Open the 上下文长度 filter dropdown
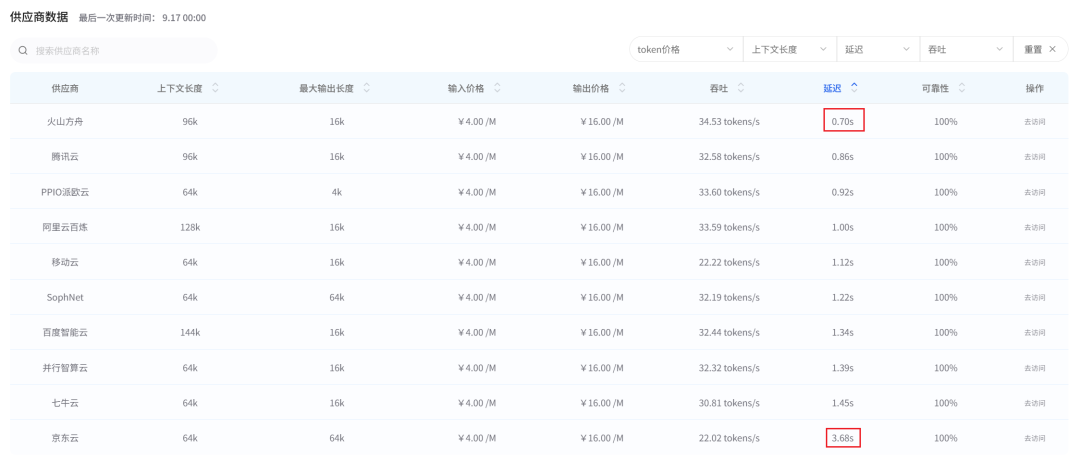Screen dimensions: 1080x462 [789, 50]
